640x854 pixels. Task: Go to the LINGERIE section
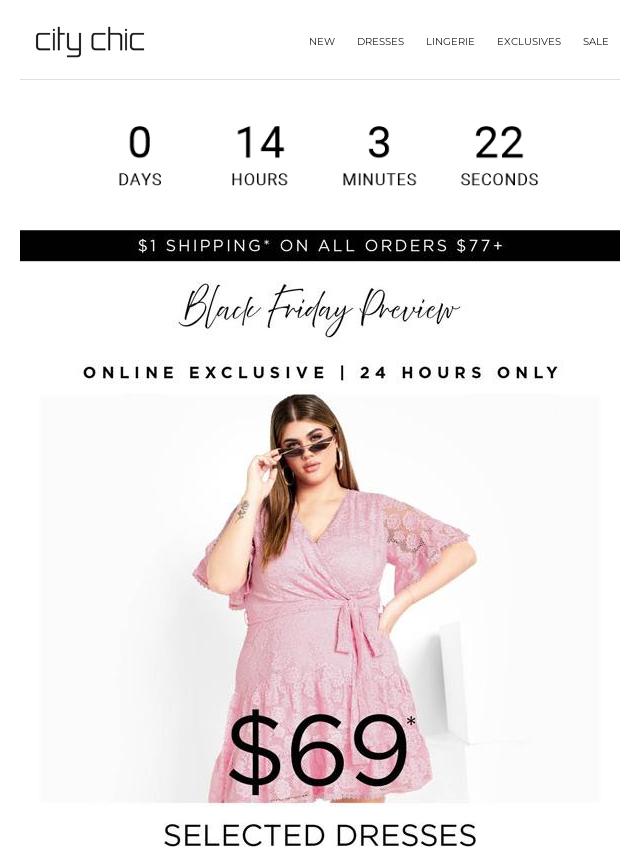pyautogui.click(x=450, y=41)
